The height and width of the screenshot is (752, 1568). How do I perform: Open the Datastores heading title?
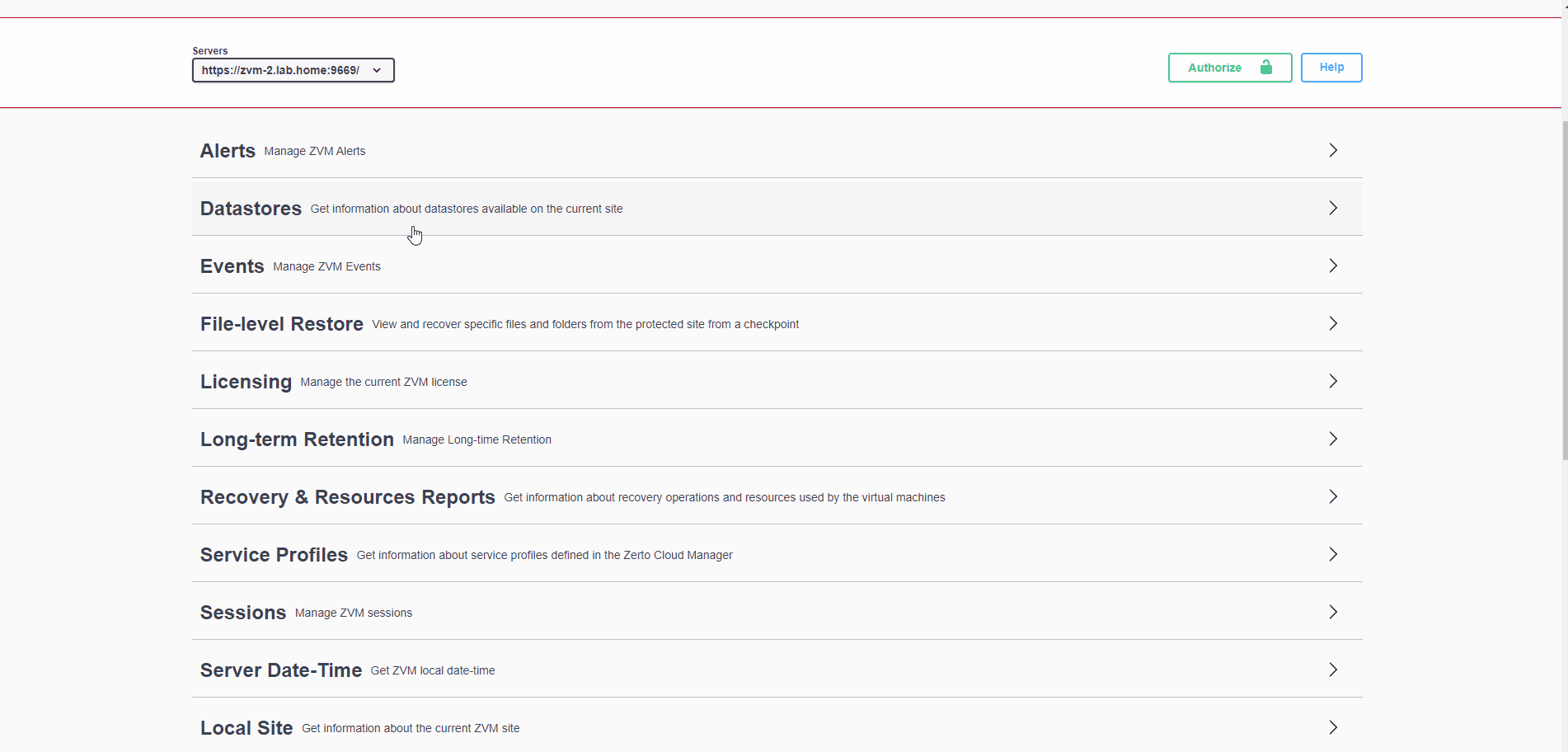[251, 209]
